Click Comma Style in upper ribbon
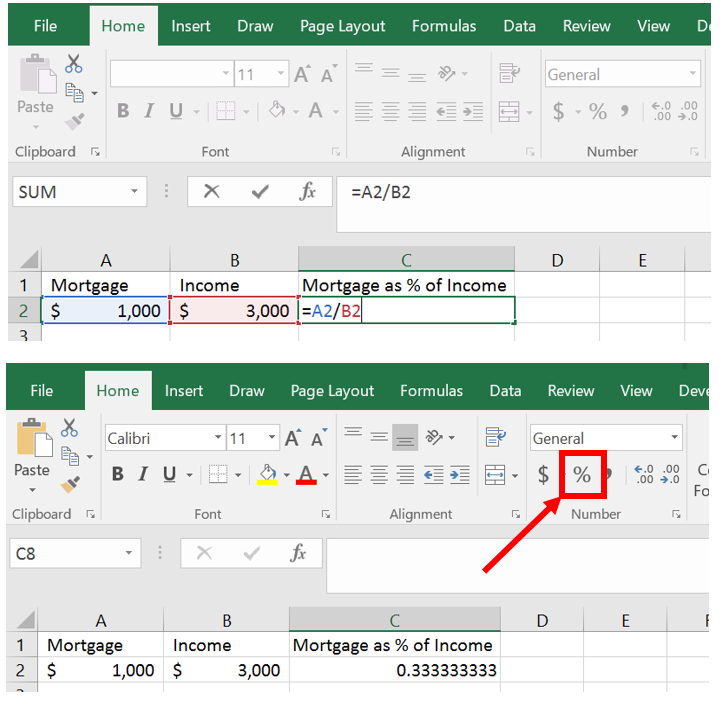Image resolution: width=727 pixels, height=708 pixels. click(x=625, y=111)
